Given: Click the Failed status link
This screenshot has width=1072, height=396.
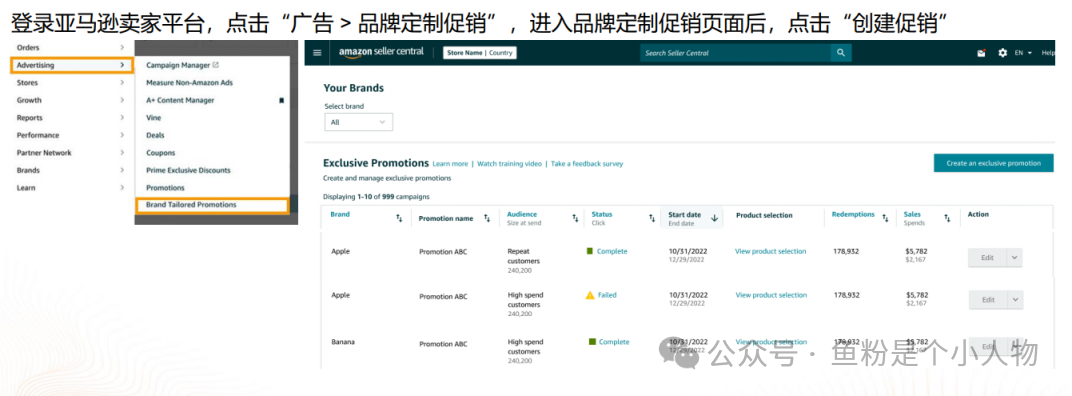Looking at the screenshot, I should 607,295.
